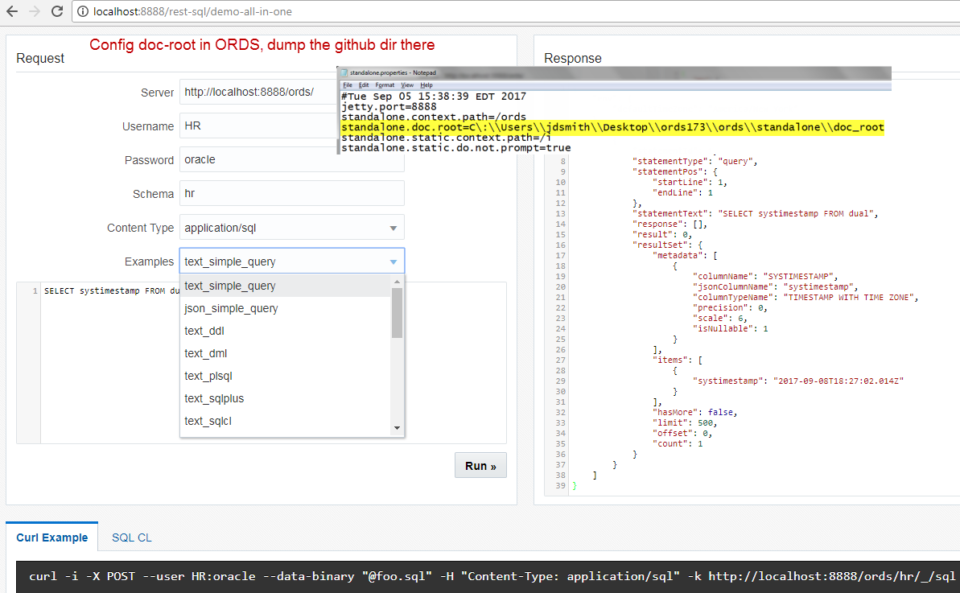Select the text_sqlplus example

tap(214, 398)
